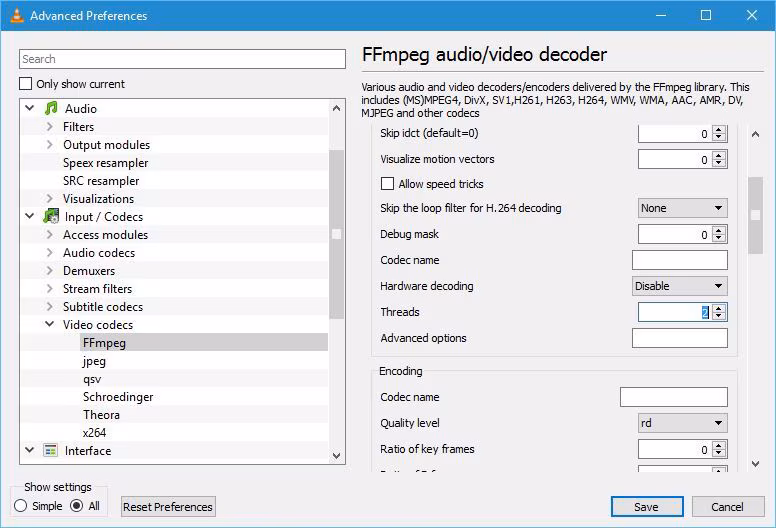
Task: Decrease Debug mask value
Action: click(719, 239)
